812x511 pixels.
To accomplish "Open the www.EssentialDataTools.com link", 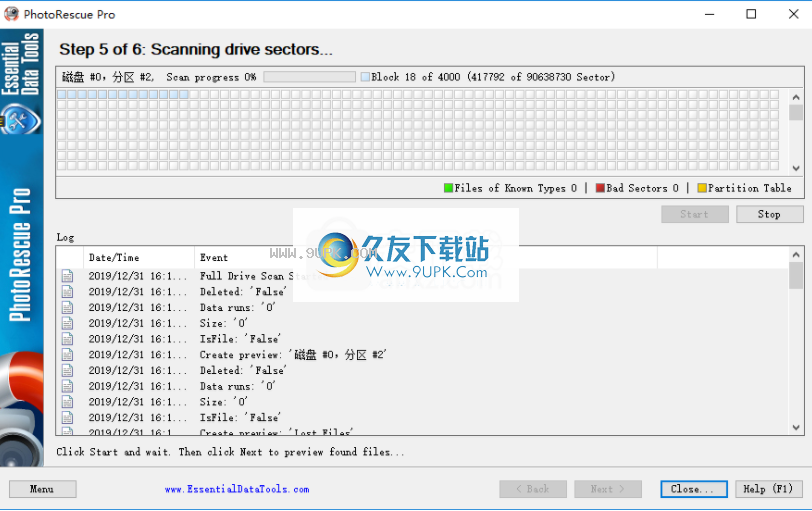I will point(237,489).
